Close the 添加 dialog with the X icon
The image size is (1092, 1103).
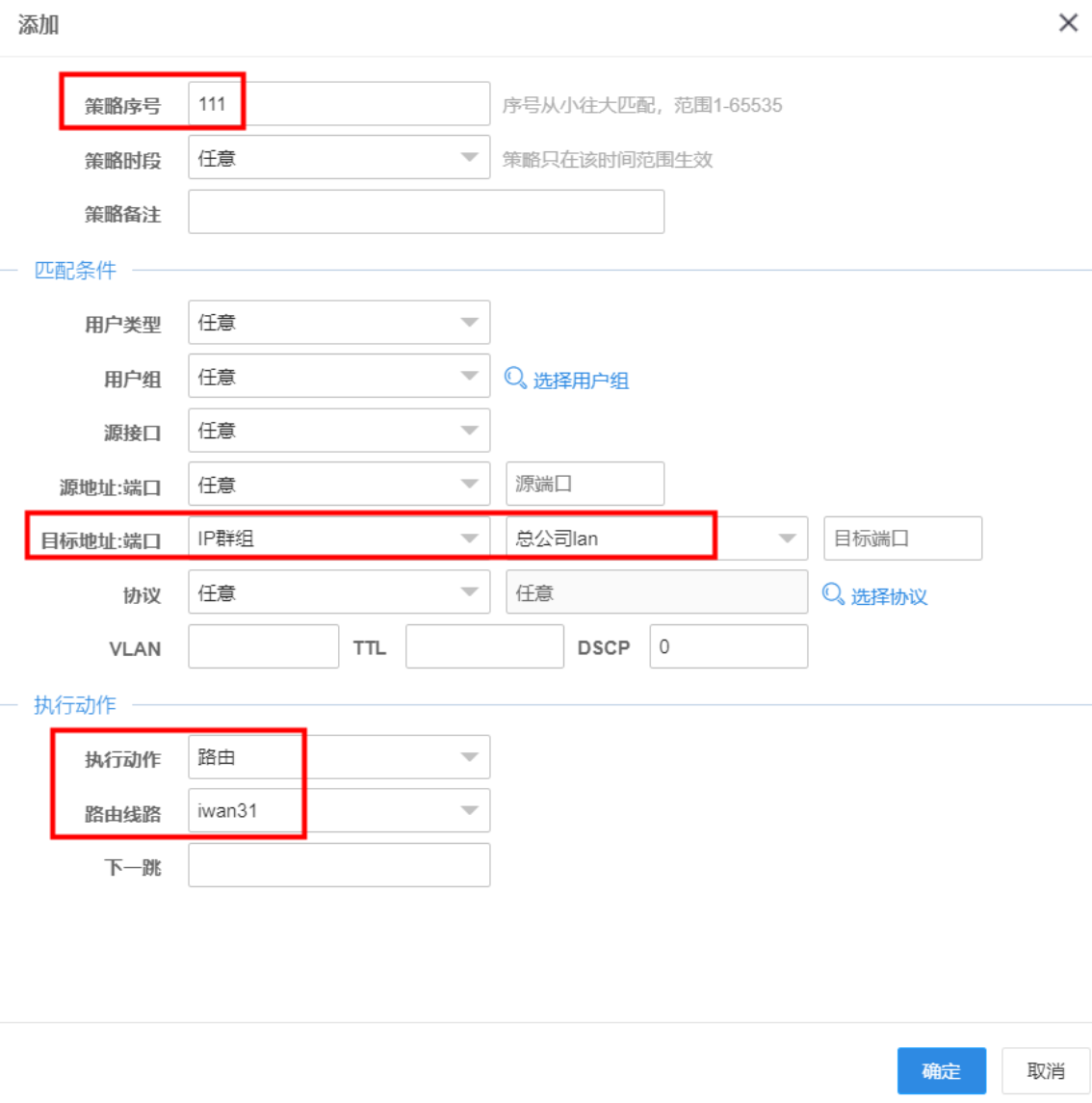(1068, 23)
